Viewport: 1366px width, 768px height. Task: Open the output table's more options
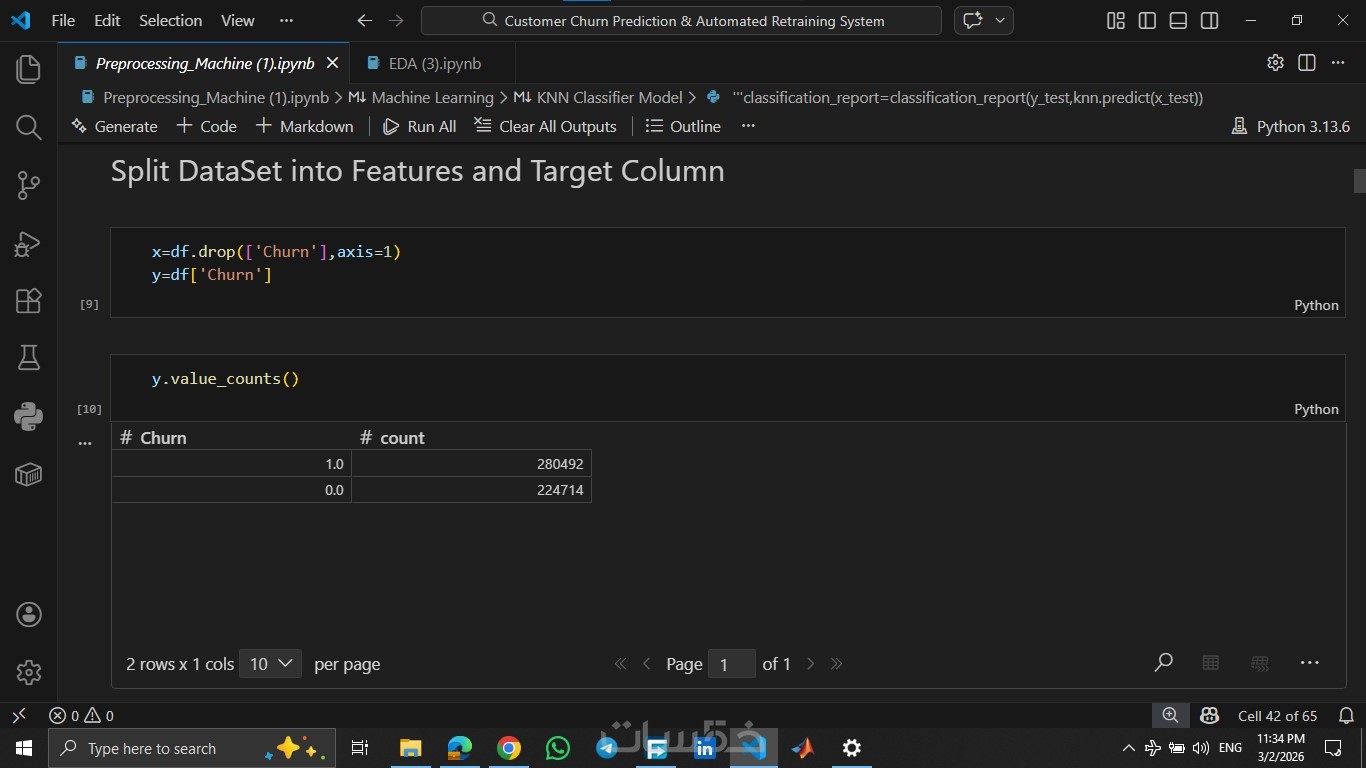(x=1310, y=662)
